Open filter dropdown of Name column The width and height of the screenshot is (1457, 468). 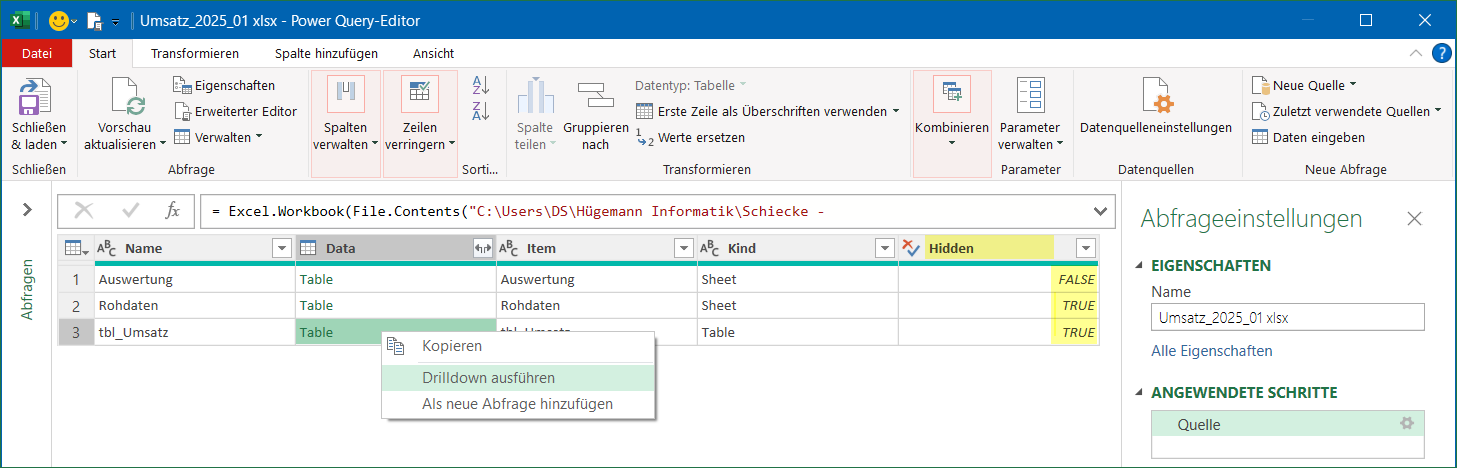point(281,248)
